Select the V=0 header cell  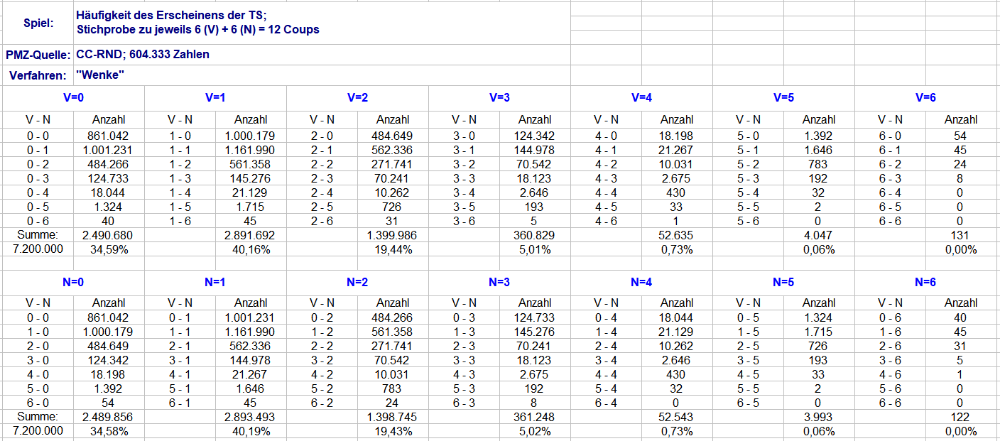coord(73,98)
